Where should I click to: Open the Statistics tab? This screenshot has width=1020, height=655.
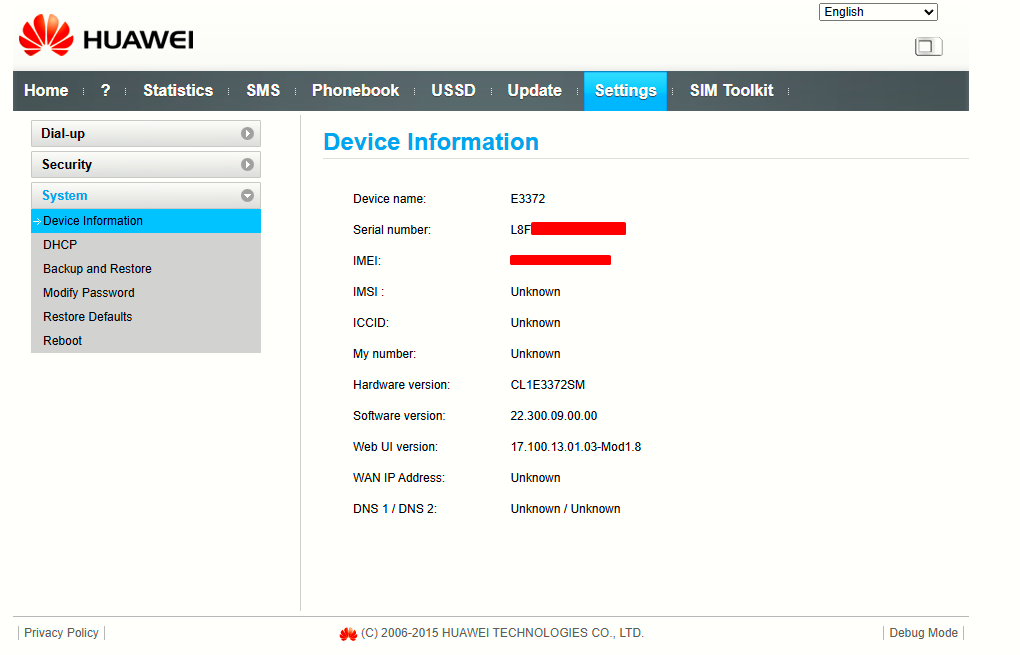[178, 90]
